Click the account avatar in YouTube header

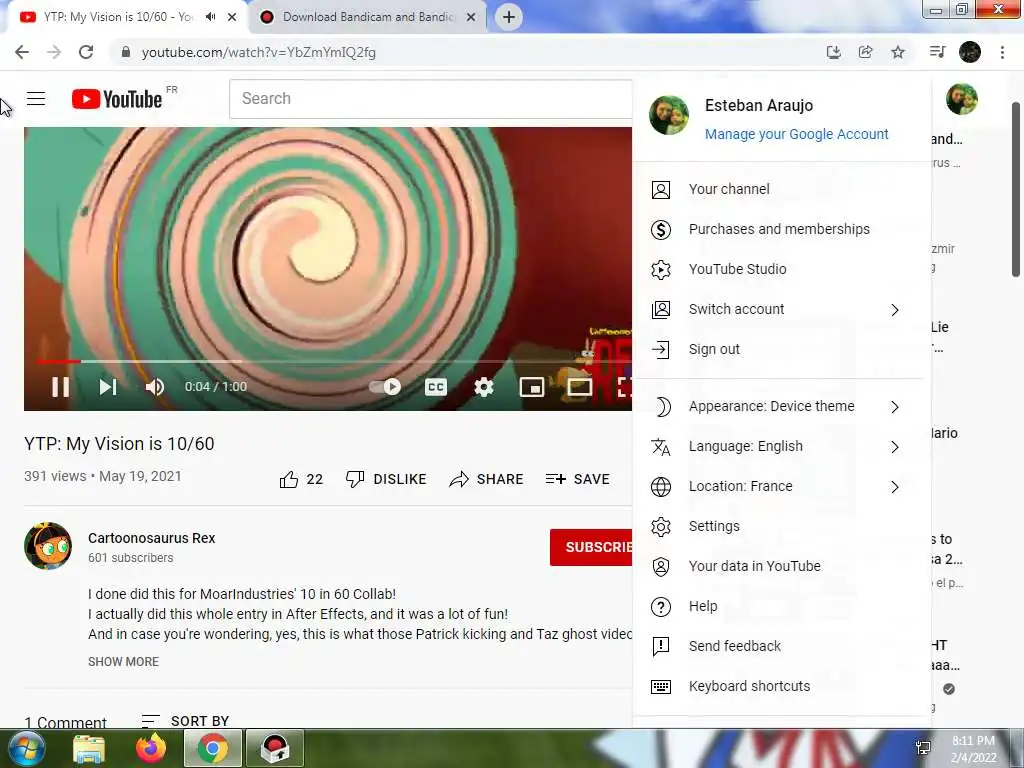[x=961, y=99]
